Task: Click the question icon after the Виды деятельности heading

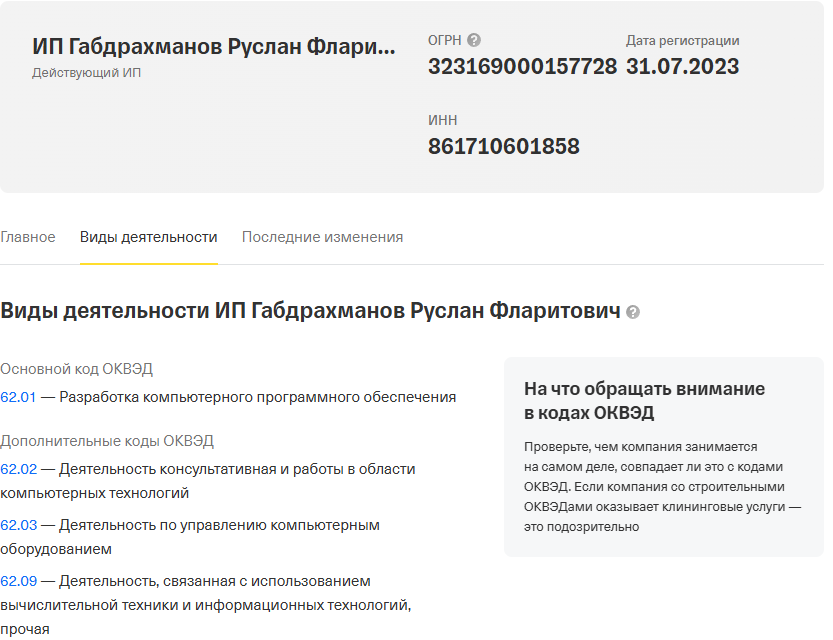Action: click(x=632, y=312)
